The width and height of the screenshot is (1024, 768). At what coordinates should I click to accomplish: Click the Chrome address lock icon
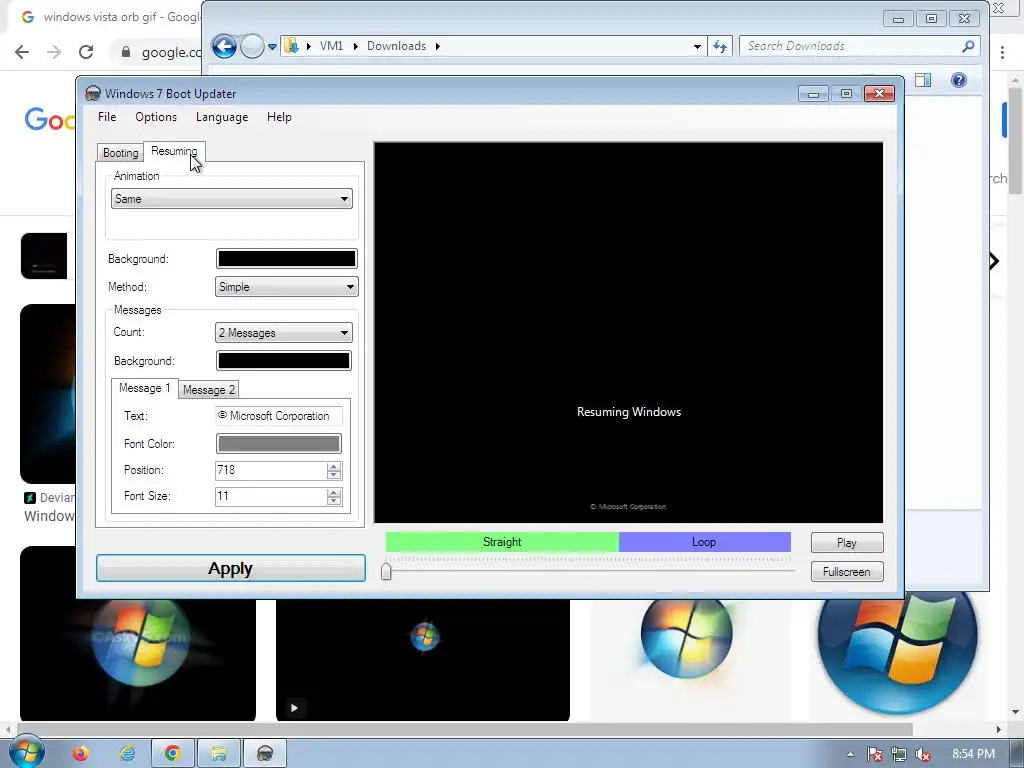point(126,52)
